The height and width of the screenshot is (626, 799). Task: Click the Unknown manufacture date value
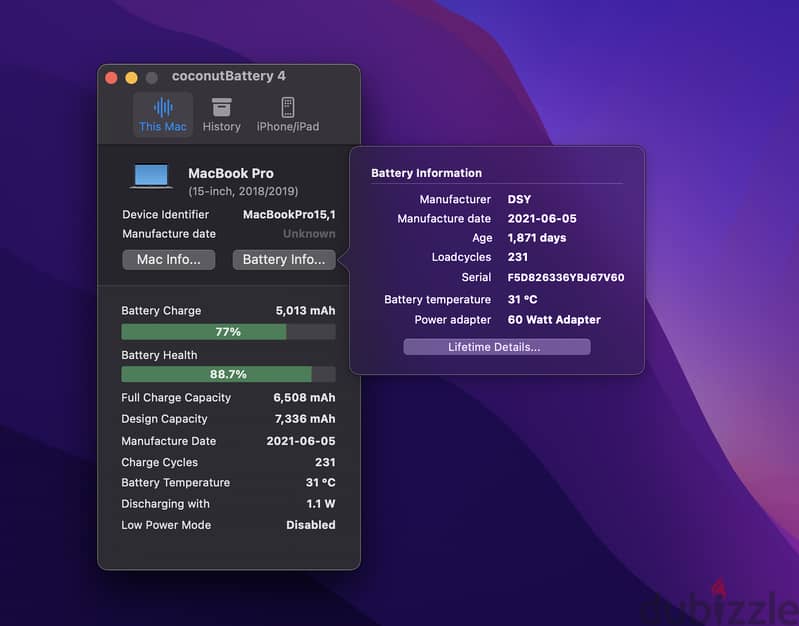point(309,234)
